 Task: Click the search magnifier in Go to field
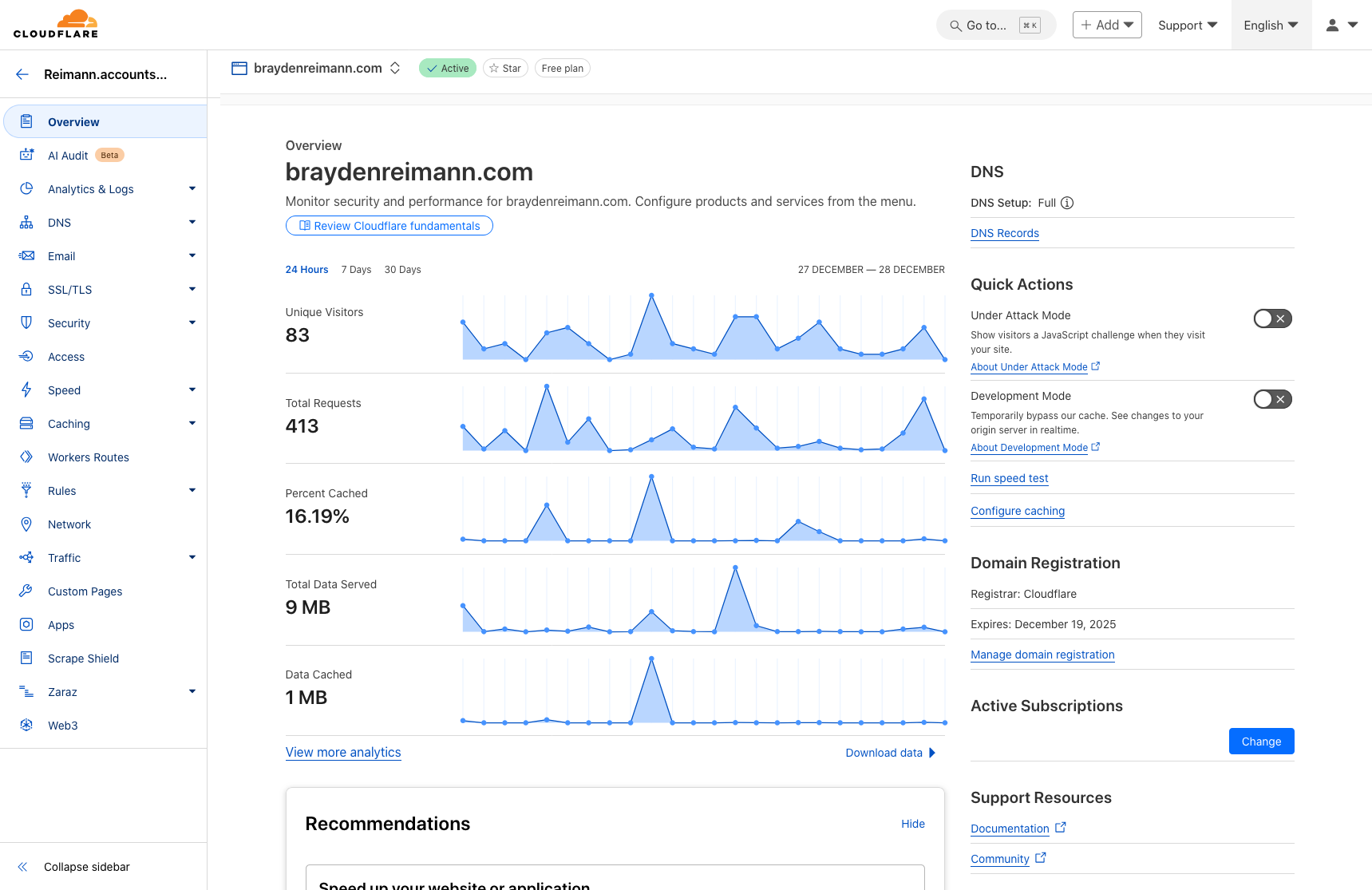tap(955, 25)
